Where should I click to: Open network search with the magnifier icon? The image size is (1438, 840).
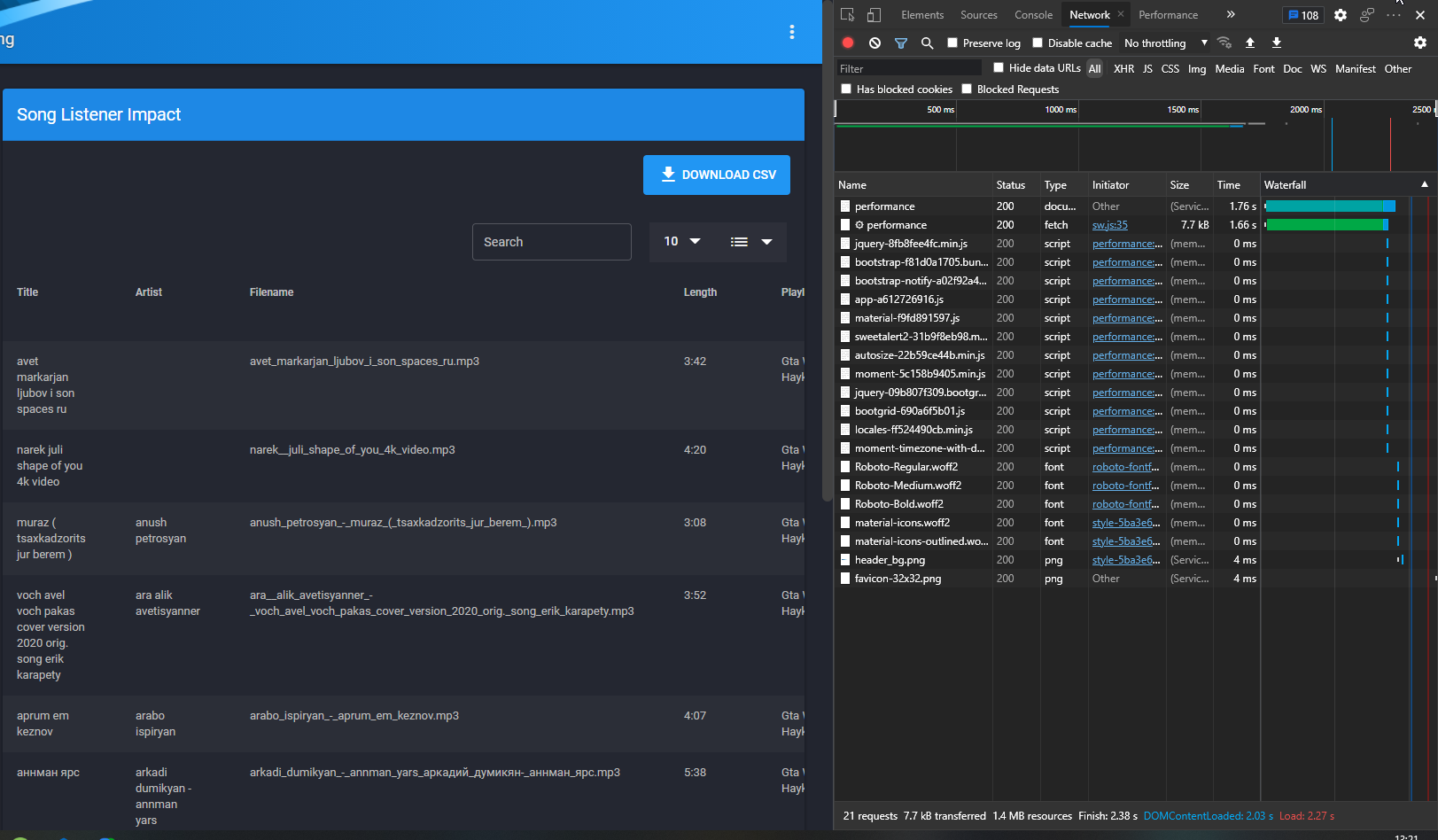pyautogui.click(x=927, y=43)
